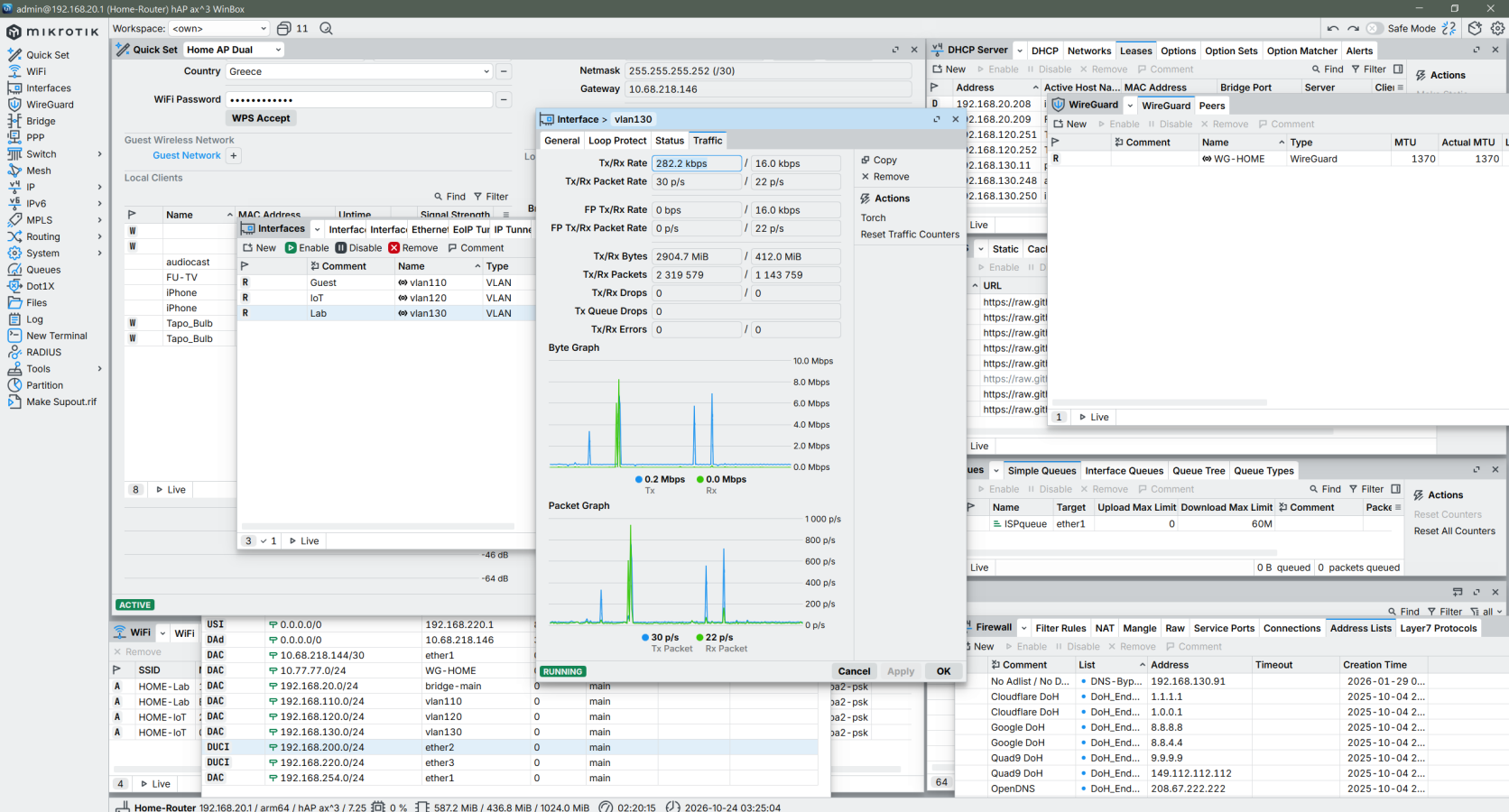Open the Quick Set mode dropdown Home AP Dual

tap(234, 50)
